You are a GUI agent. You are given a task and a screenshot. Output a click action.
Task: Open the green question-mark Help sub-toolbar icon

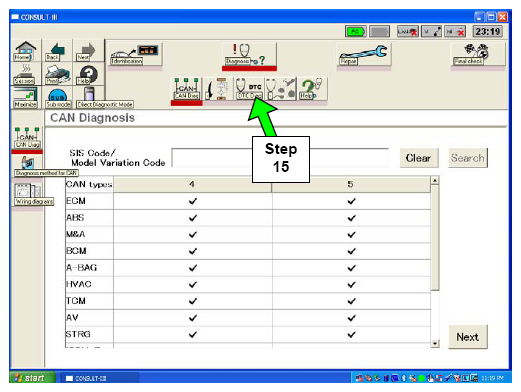click(311, 89)
